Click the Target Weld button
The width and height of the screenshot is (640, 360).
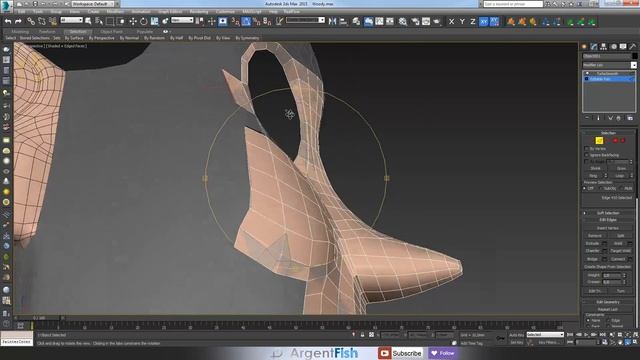click(620, 251)
